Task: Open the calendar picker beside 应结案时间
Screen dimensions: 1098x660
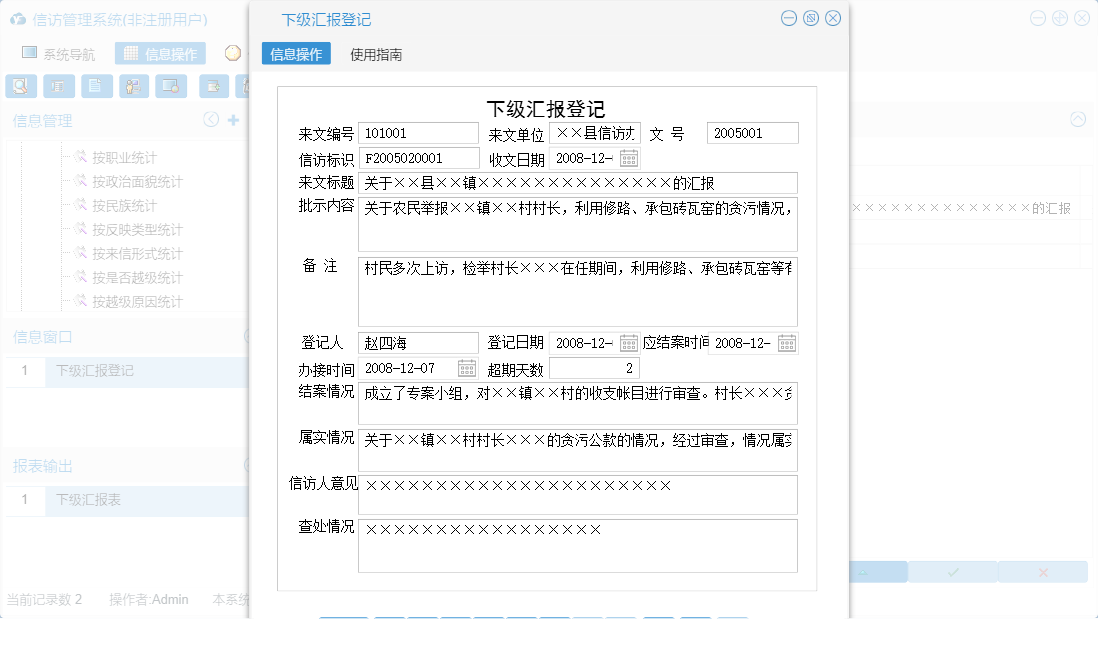Action: tap(787, 343)
